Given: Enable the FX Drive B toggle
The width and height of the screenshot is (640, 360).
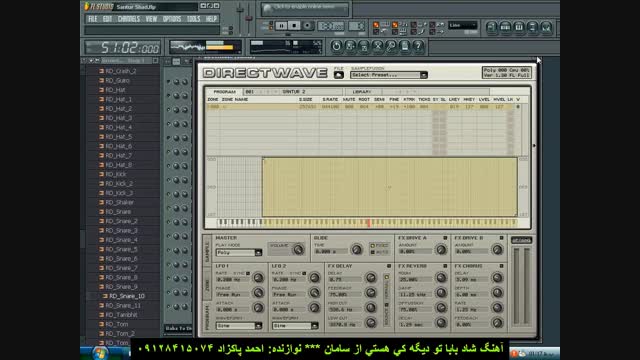Looking at the screenshot, I should [502, 238].
